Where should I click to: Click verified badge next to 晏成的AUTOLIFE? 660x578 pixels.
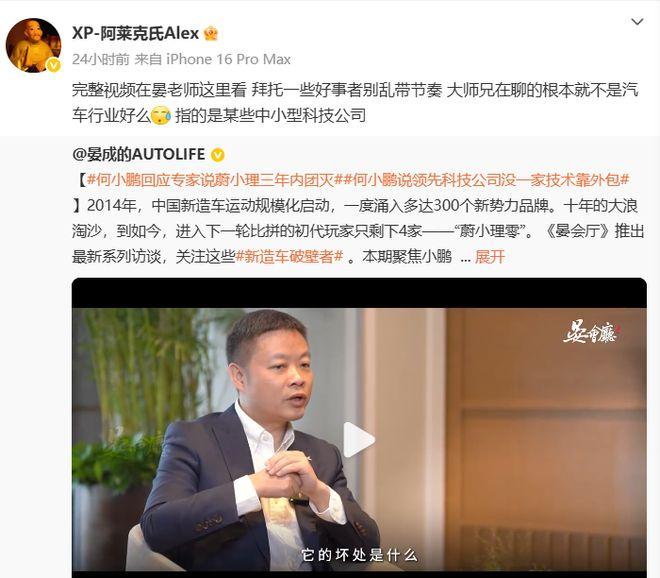click(x=217, y=155)
